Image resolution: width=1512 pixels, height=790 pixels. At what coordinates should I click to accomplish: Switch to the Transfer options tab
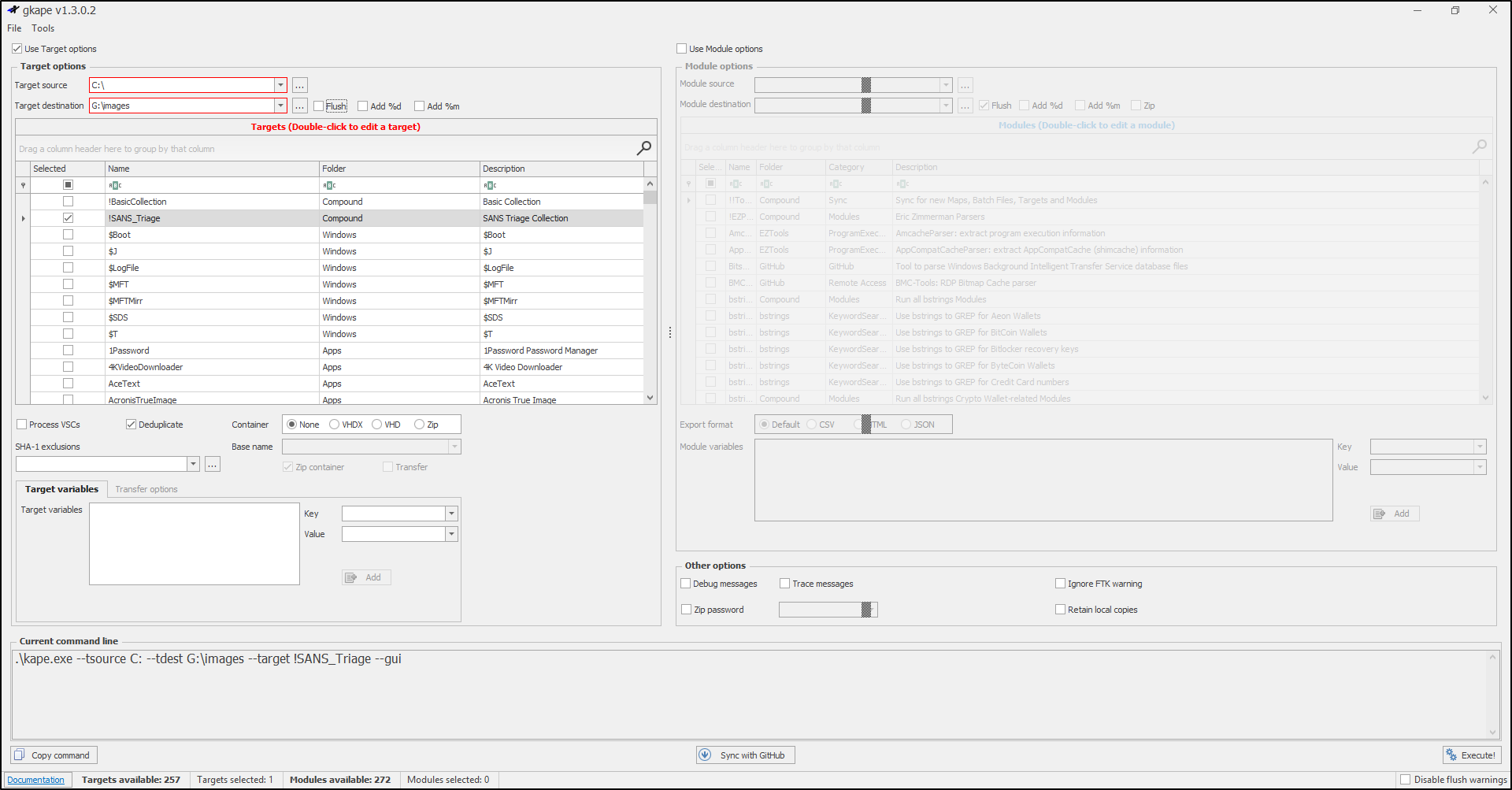(x=146, y=489)
